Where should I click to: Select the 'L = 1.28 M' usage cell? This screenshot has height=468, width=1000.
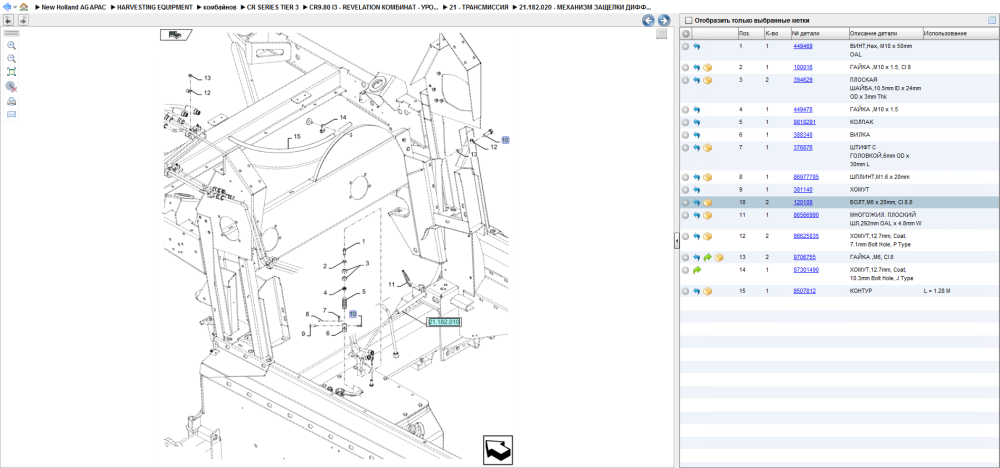pyautogui.click(x=937, y=291)
